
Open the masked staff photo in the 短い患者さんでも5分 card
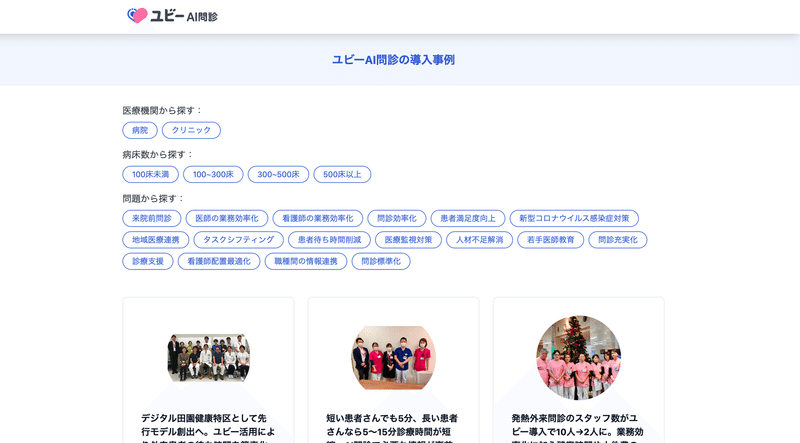[x=393, y=358]
